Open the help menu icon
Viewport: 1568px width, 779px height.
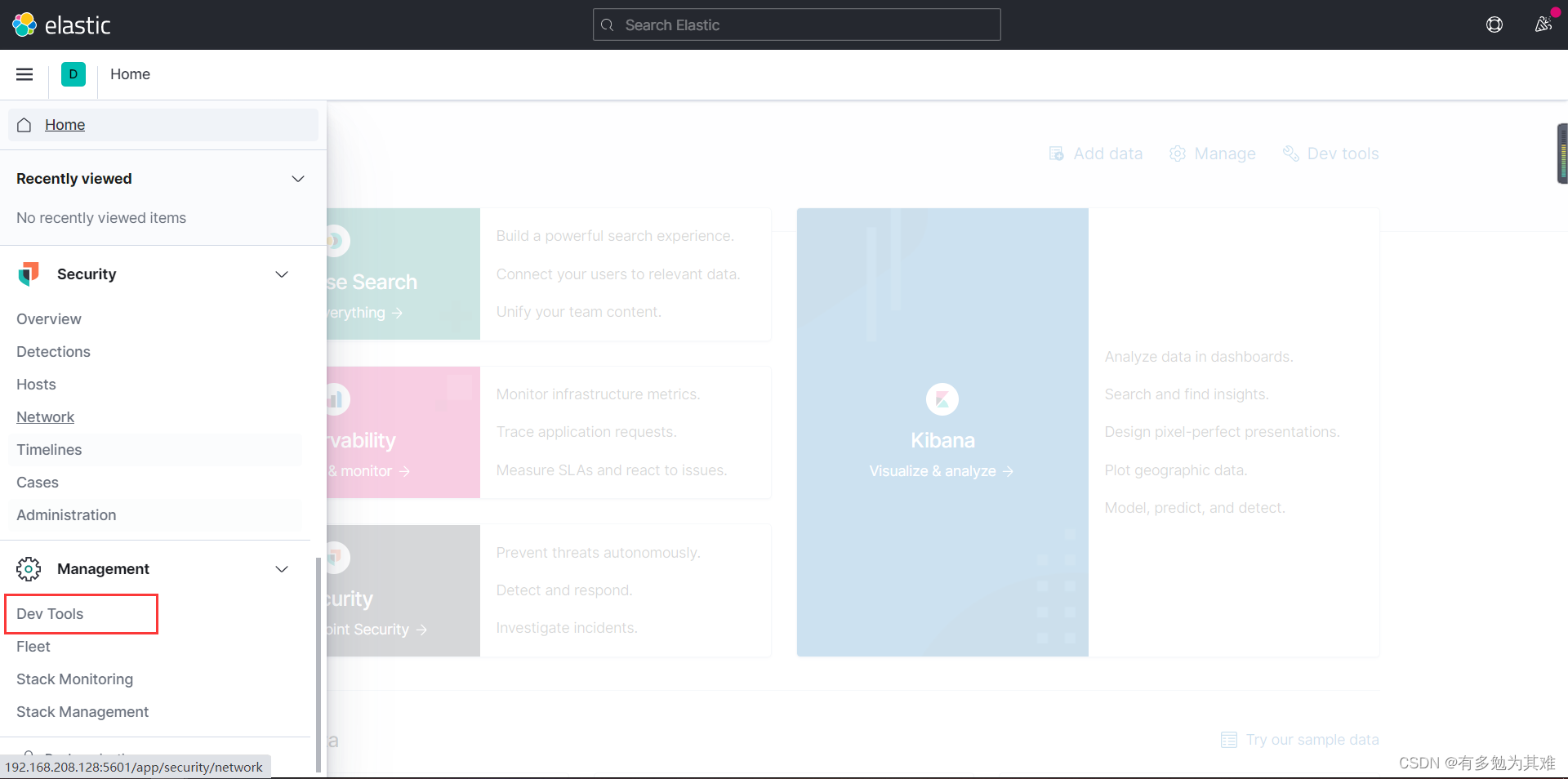1494,24
